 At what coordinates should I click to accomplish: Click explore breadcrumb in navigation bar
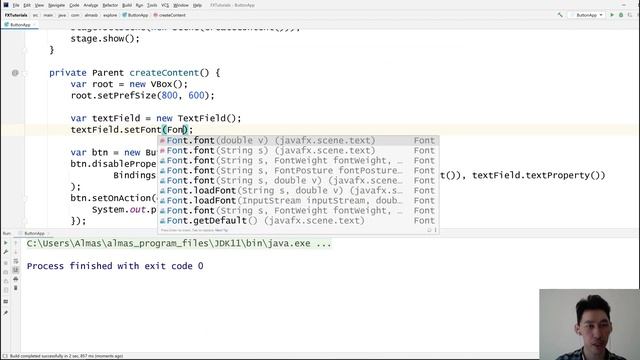click(x=110, y=15)
